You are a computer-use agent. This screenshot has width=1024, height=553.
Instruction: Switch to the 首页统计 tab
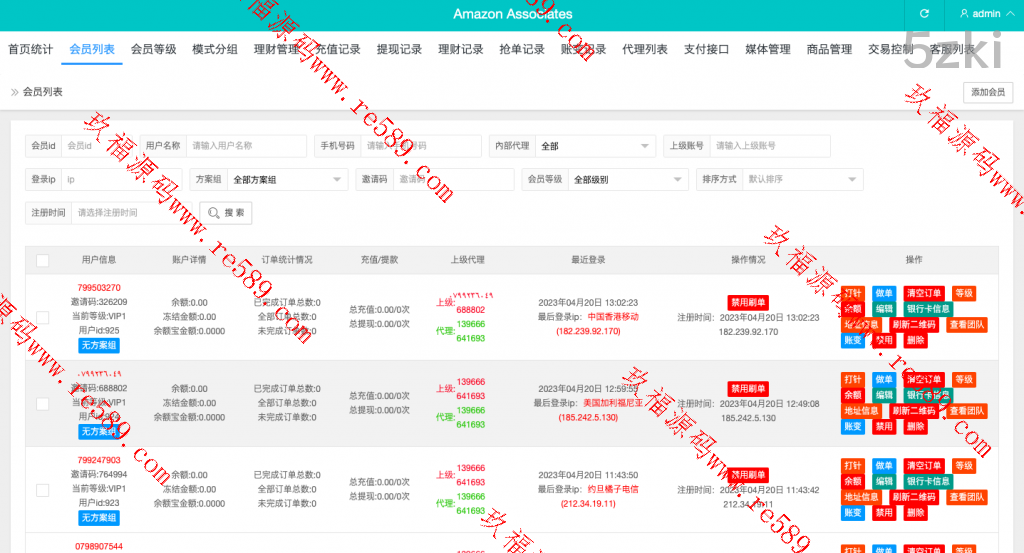[x=30, y=49]
